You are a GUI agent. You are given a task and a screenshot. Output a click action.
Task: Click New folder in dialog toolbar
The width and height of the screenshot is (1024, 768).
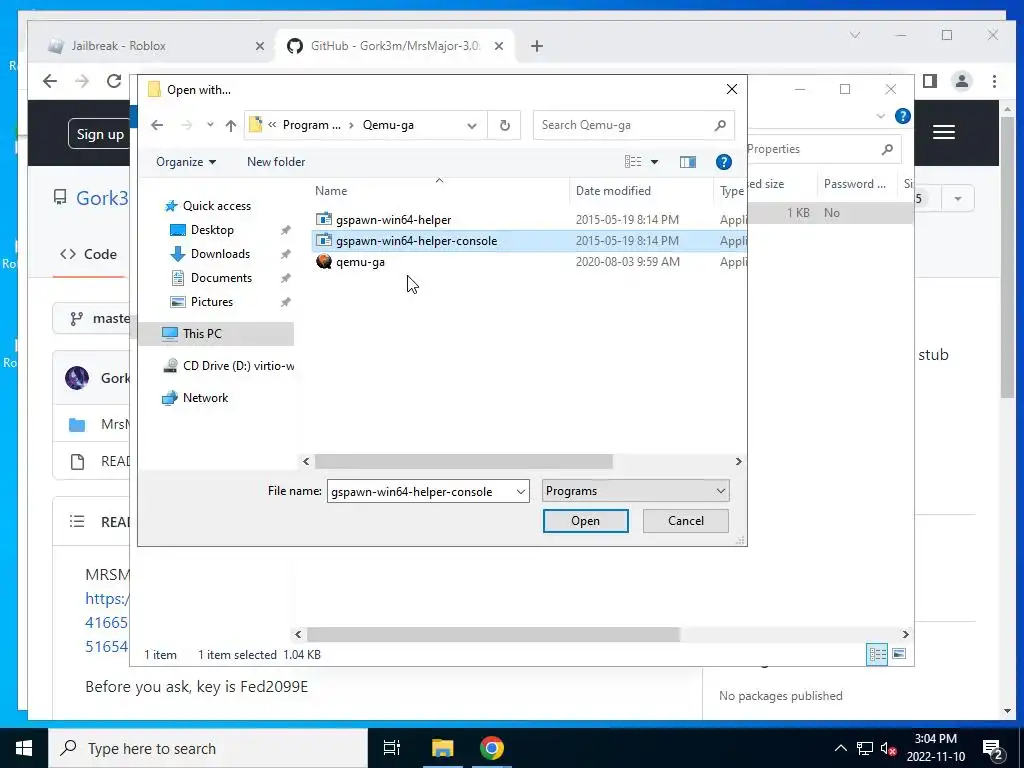click(276, 162)
